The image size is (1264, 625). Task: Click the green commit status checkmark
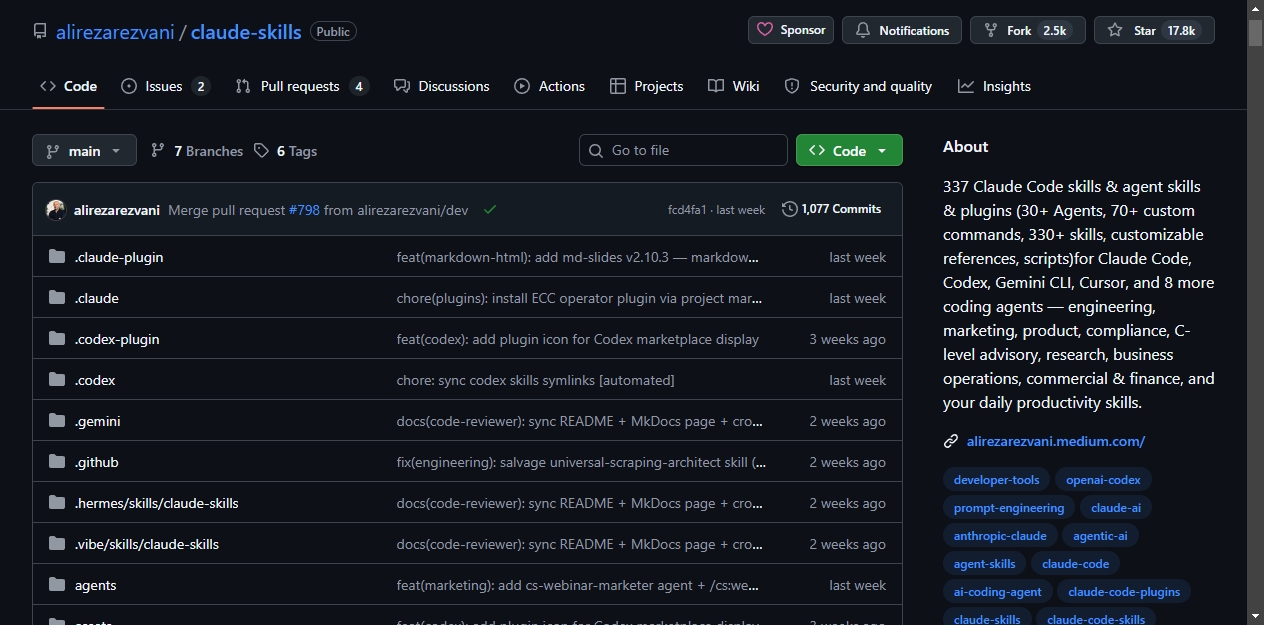point(490,210)
